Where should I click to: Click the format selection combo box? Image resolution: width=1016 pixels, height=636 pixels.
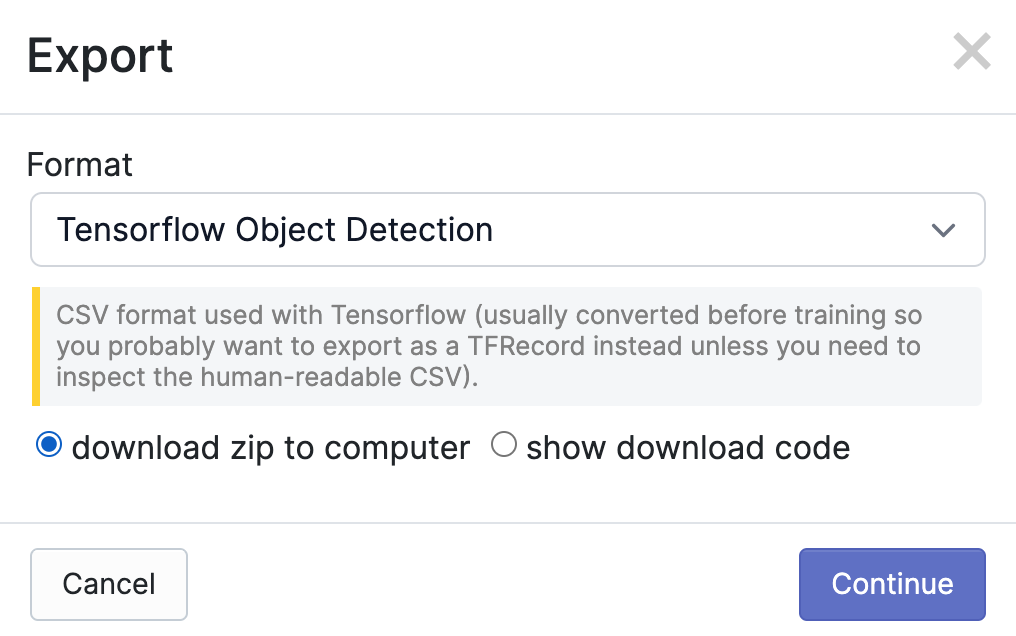pos(507,229)
